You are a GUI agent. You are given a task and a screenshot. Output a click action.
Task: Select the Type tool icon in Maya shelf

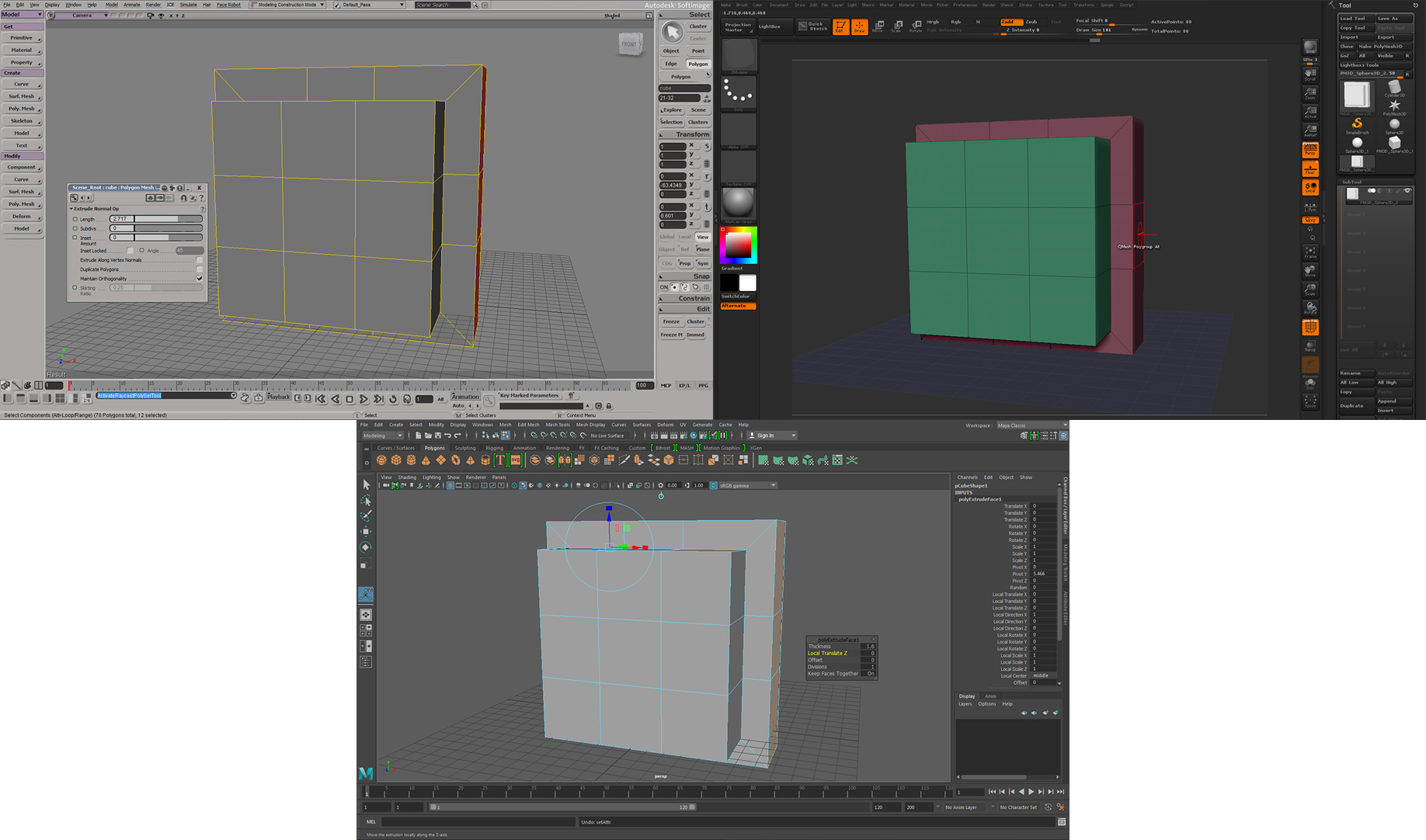[499, 460]
